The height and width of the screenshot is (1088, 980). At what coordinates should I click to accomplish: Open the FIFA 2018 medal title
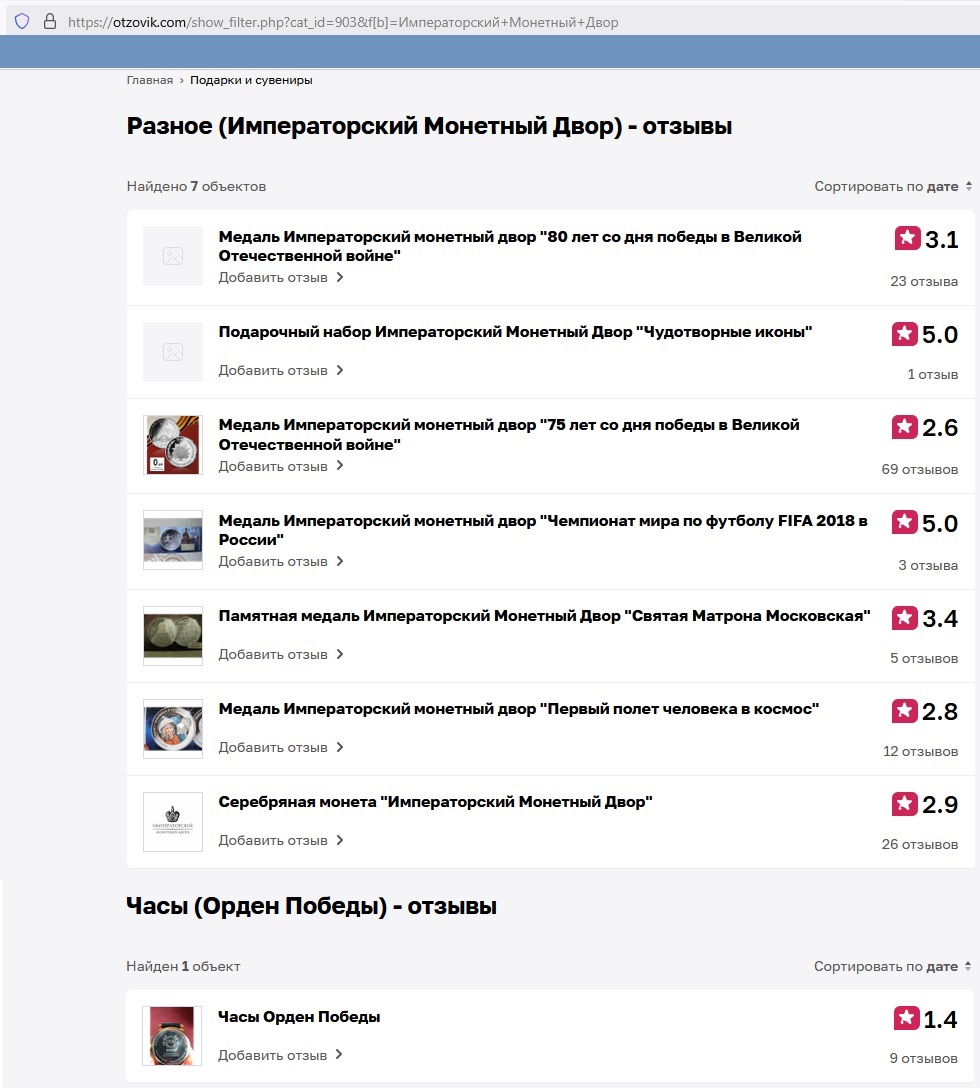pos(543,530)
